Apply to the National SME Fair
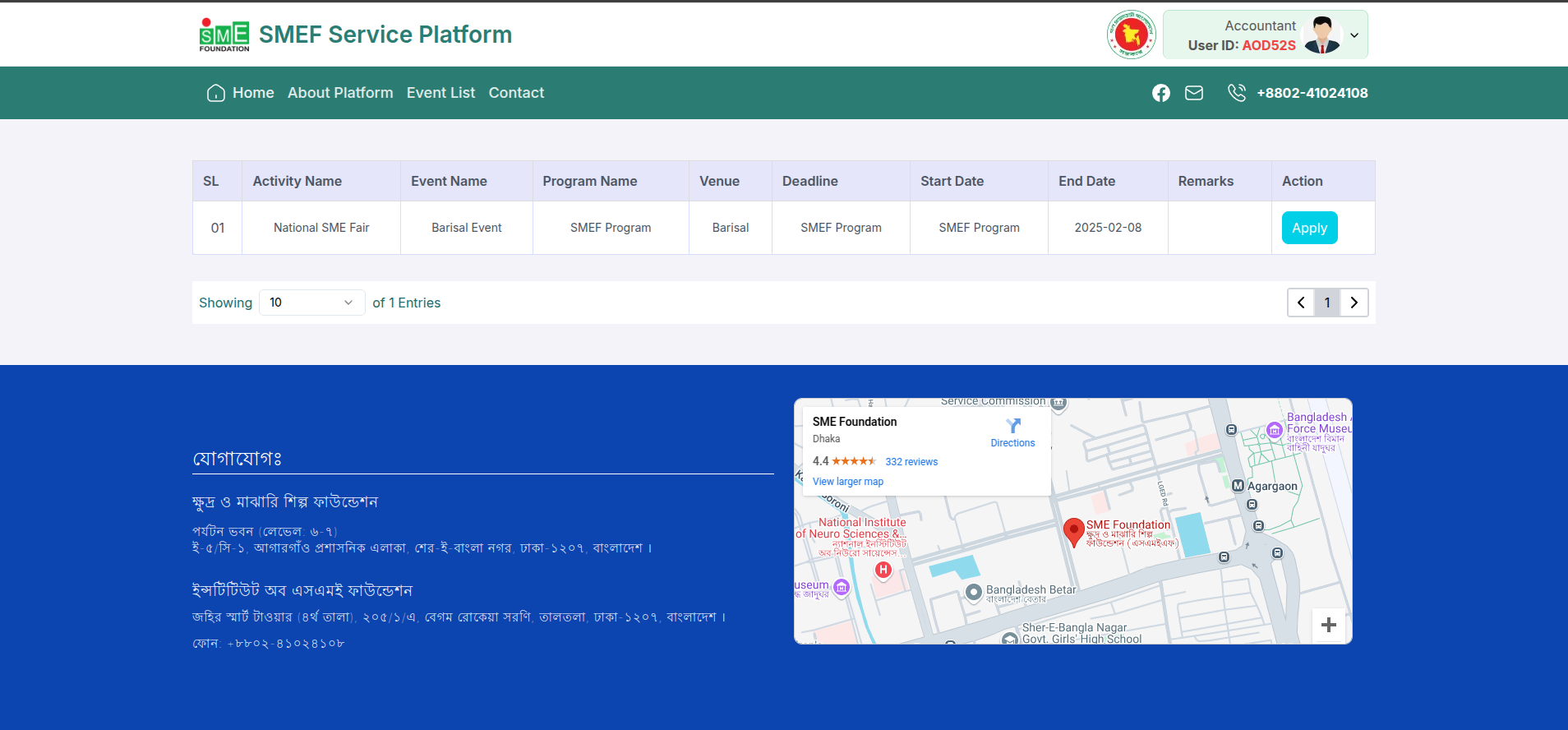The width and height of the screenshot is (1568, 730). [x=1309, y=228]
